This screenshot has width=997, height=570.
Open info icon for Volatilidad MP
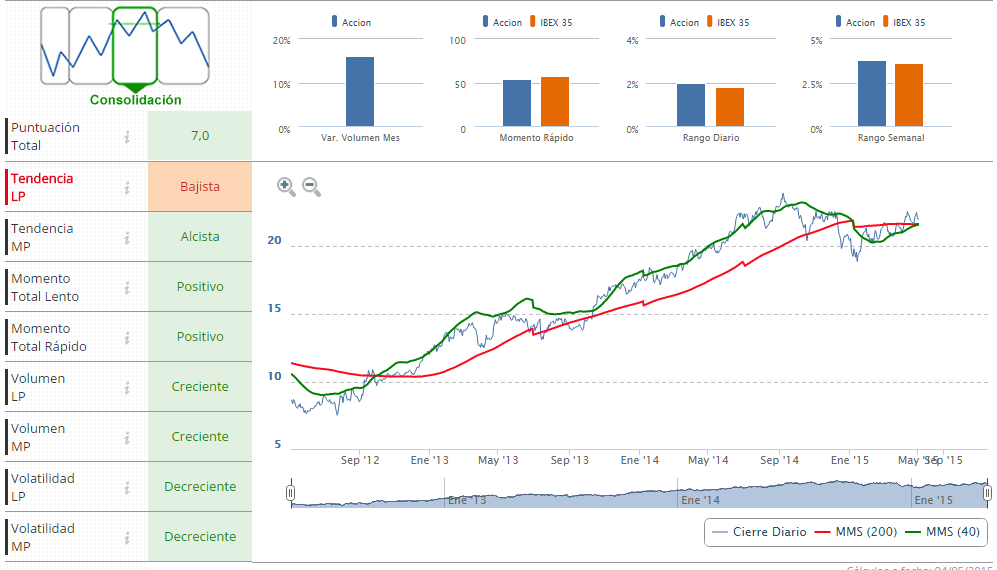tap(127, 537)
